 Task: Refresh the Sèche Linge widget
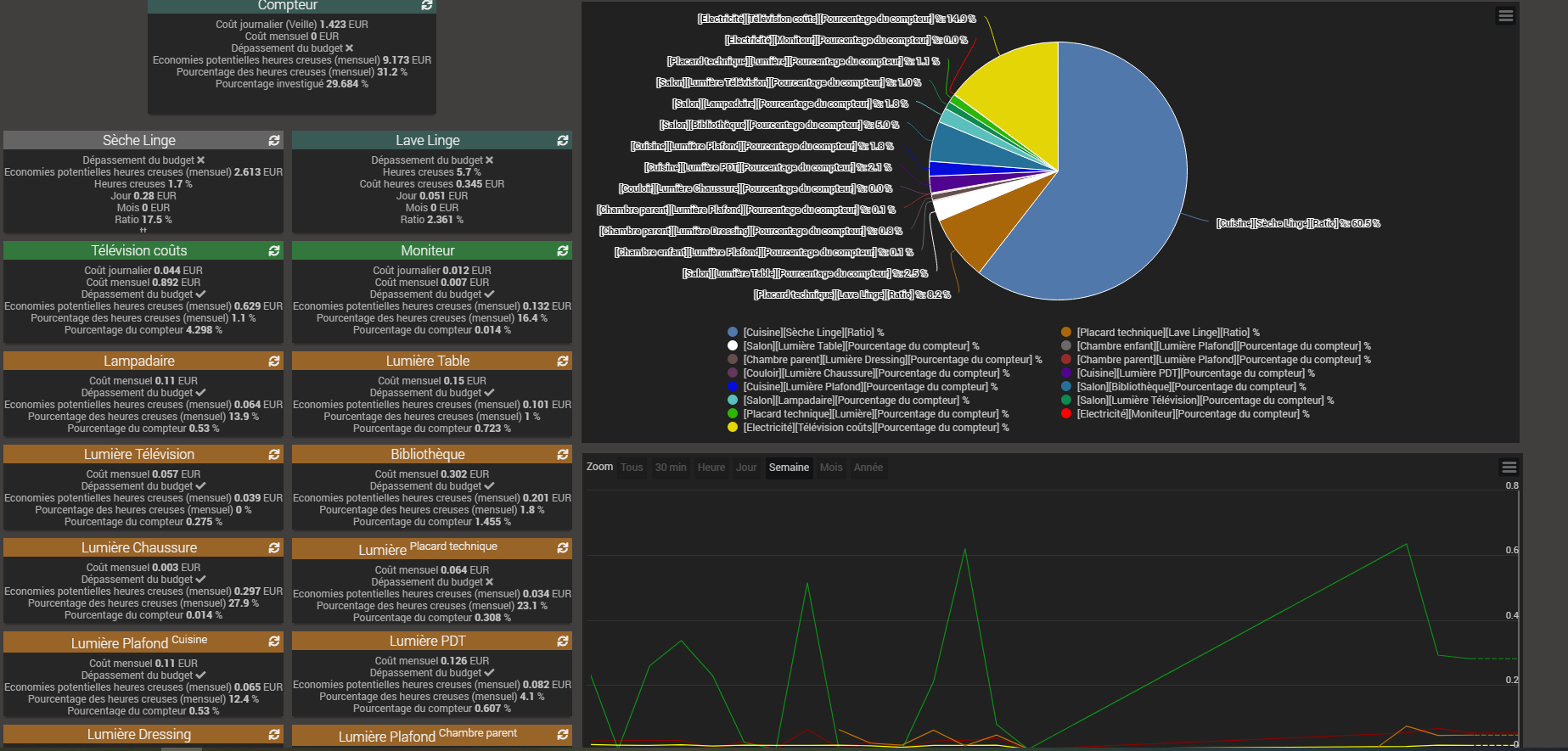pos(274,140)
